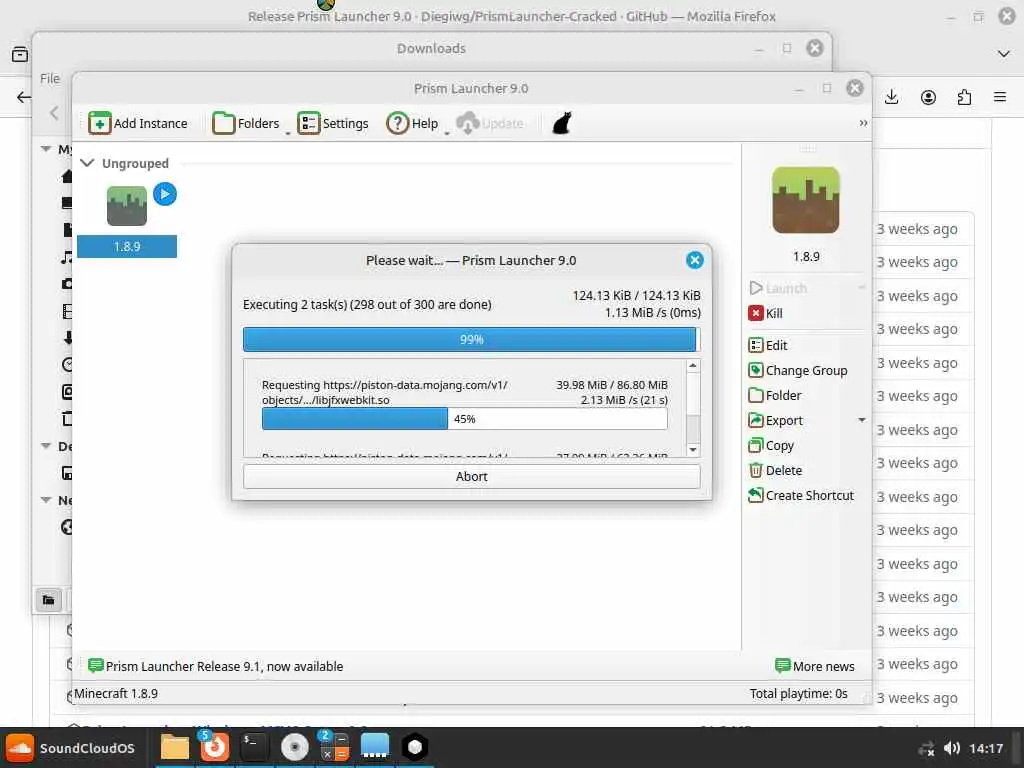Click the overall 99% progress bar

(472, 340)
